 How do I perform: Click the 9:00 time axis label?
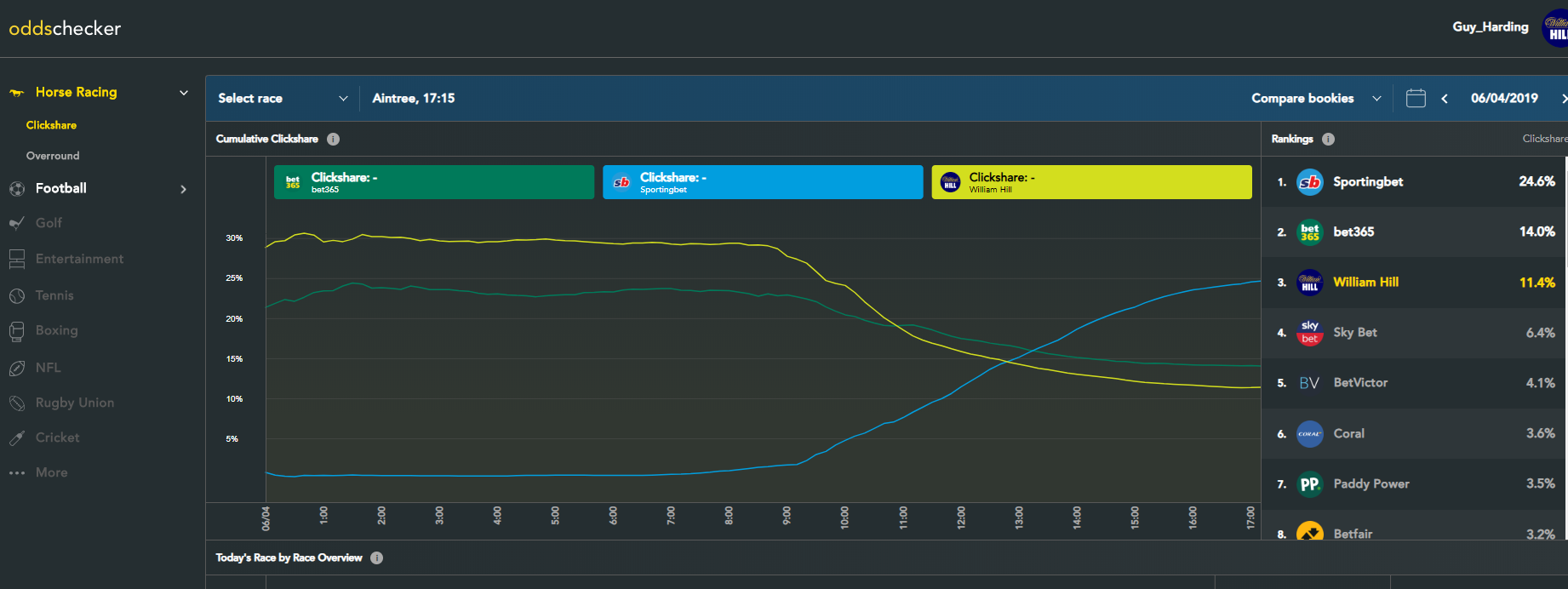pos(787,517)
